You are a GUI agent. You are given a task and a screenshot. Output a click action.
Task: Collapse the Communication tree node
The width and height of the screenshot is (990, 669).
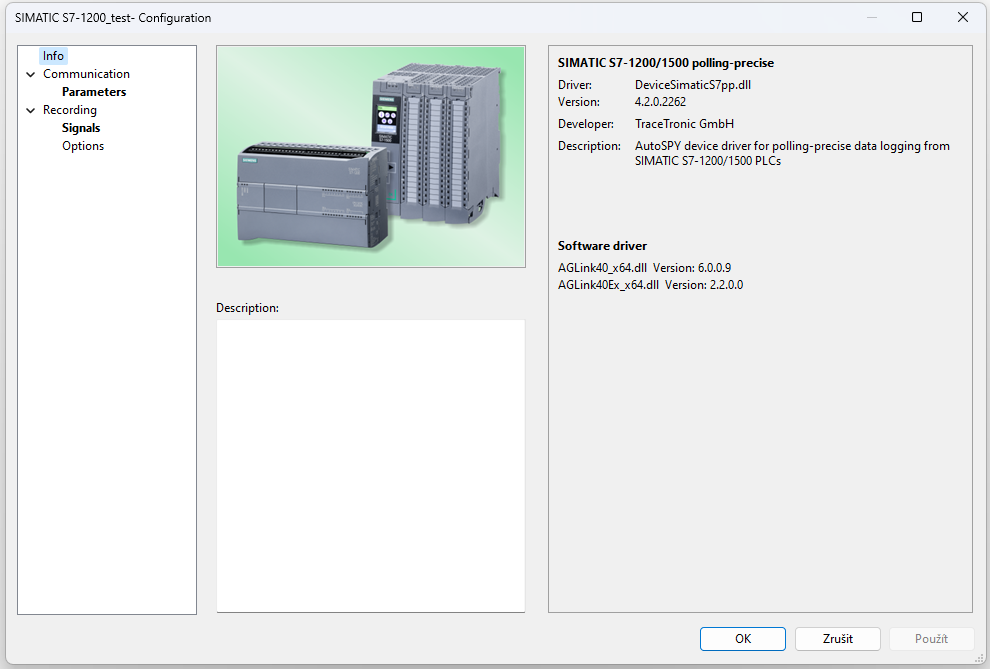coord(30,74)
